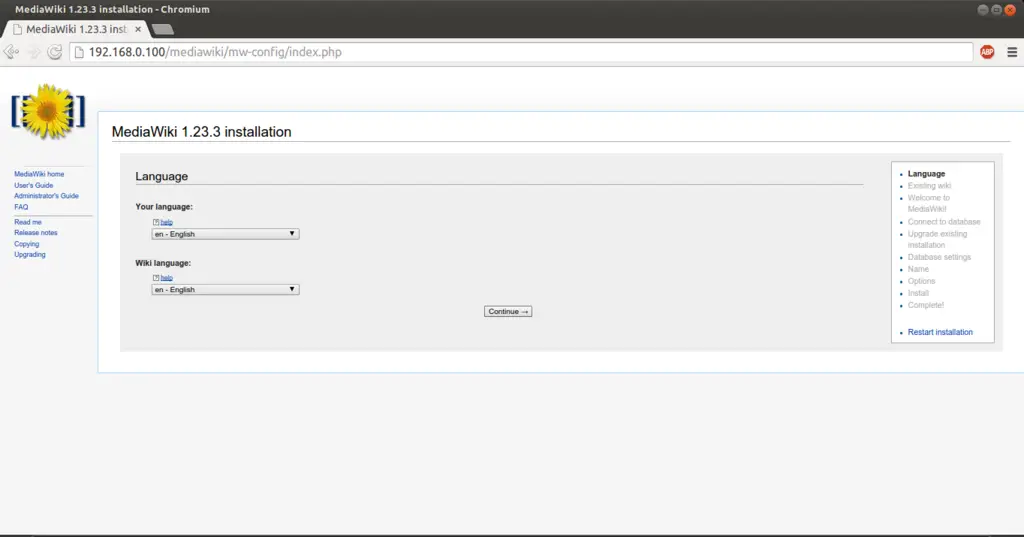
Task: Click the MediaWiki sunflower logo
Action: (48, 112)
